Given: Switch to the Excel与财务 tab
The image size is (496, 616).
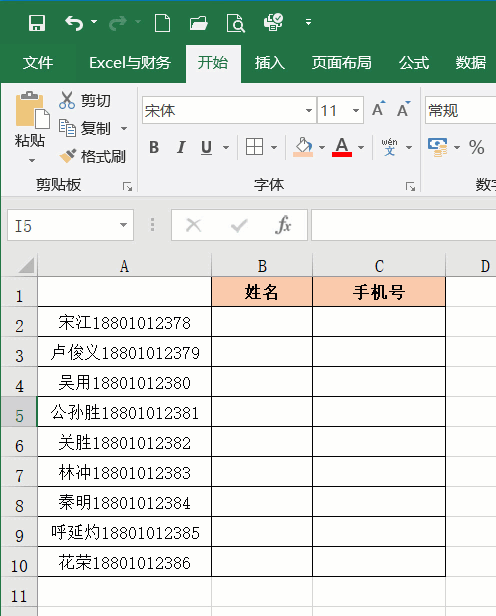Looking at the screenshot, I should (130, 62).
